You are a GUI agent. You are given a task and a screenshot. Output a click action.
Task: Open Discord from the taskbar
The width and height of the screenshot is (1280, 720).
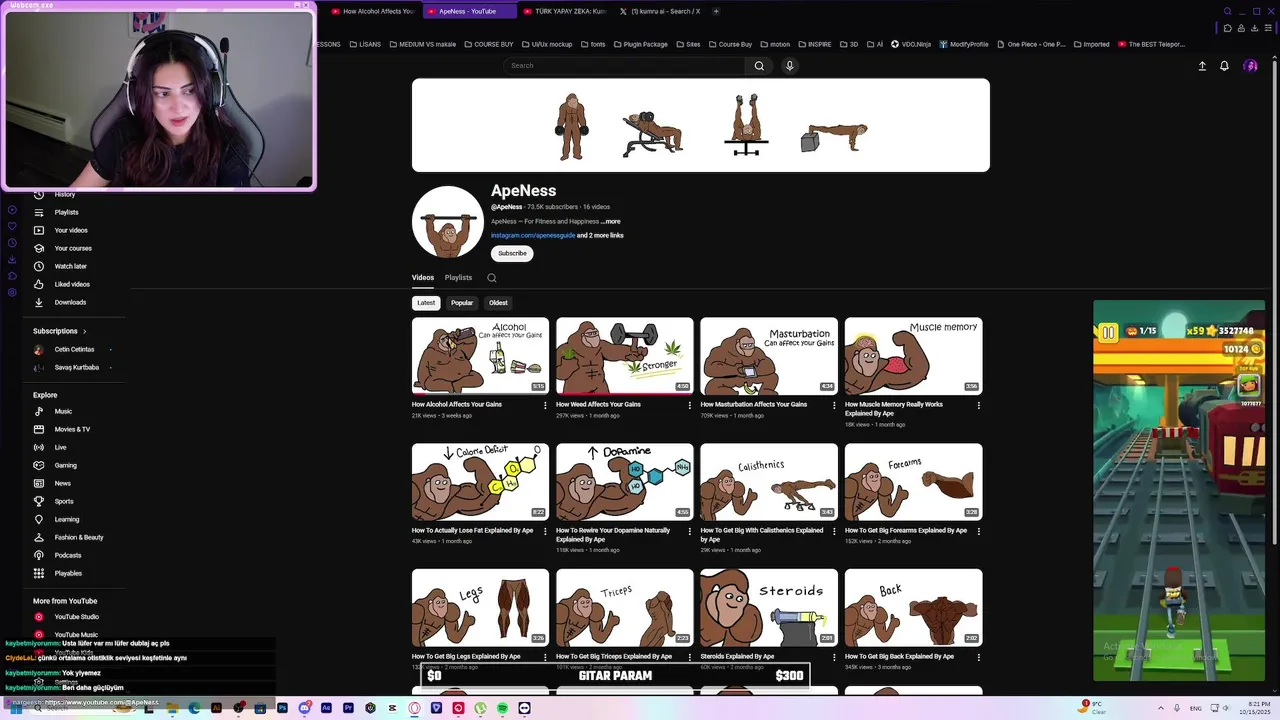(304, 708)
